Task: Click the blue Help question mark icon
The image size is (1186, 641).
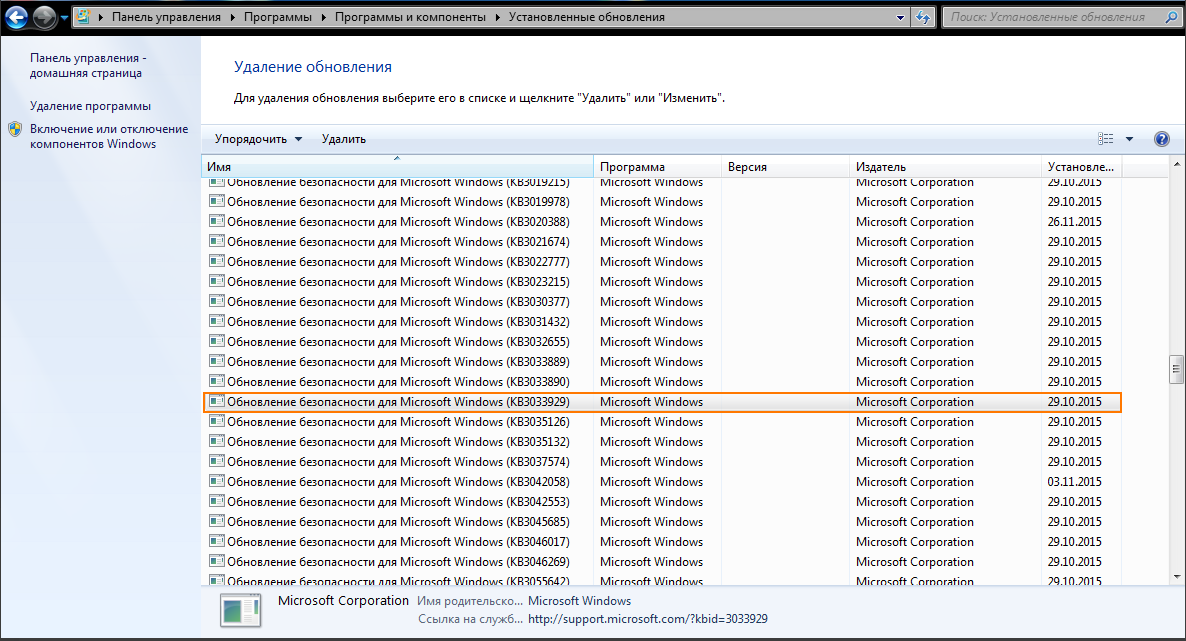Action: point(1162,138)
